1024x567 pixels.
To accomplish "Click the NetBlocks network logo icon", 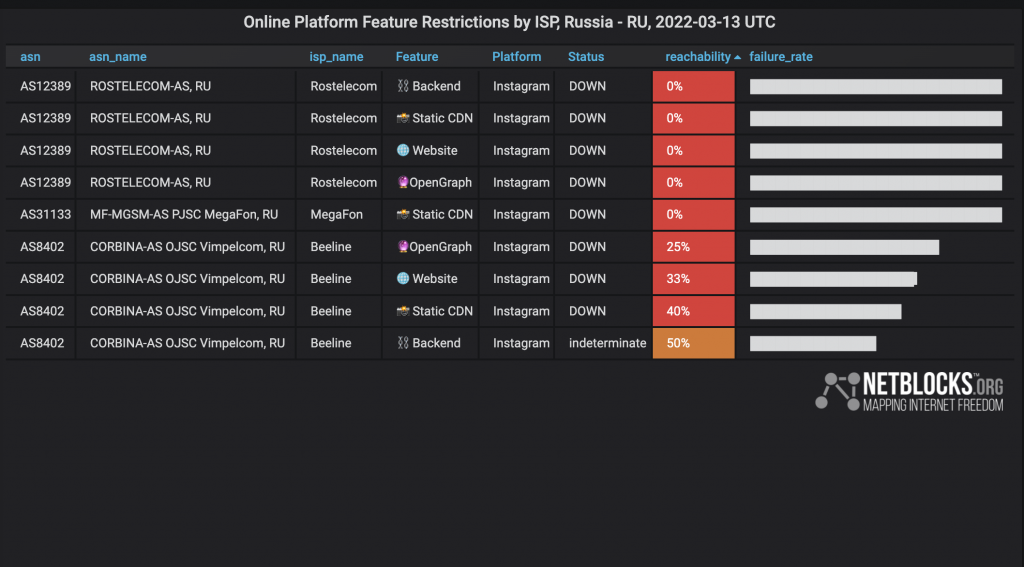I will pyautogui.click(x=837, y=390).
